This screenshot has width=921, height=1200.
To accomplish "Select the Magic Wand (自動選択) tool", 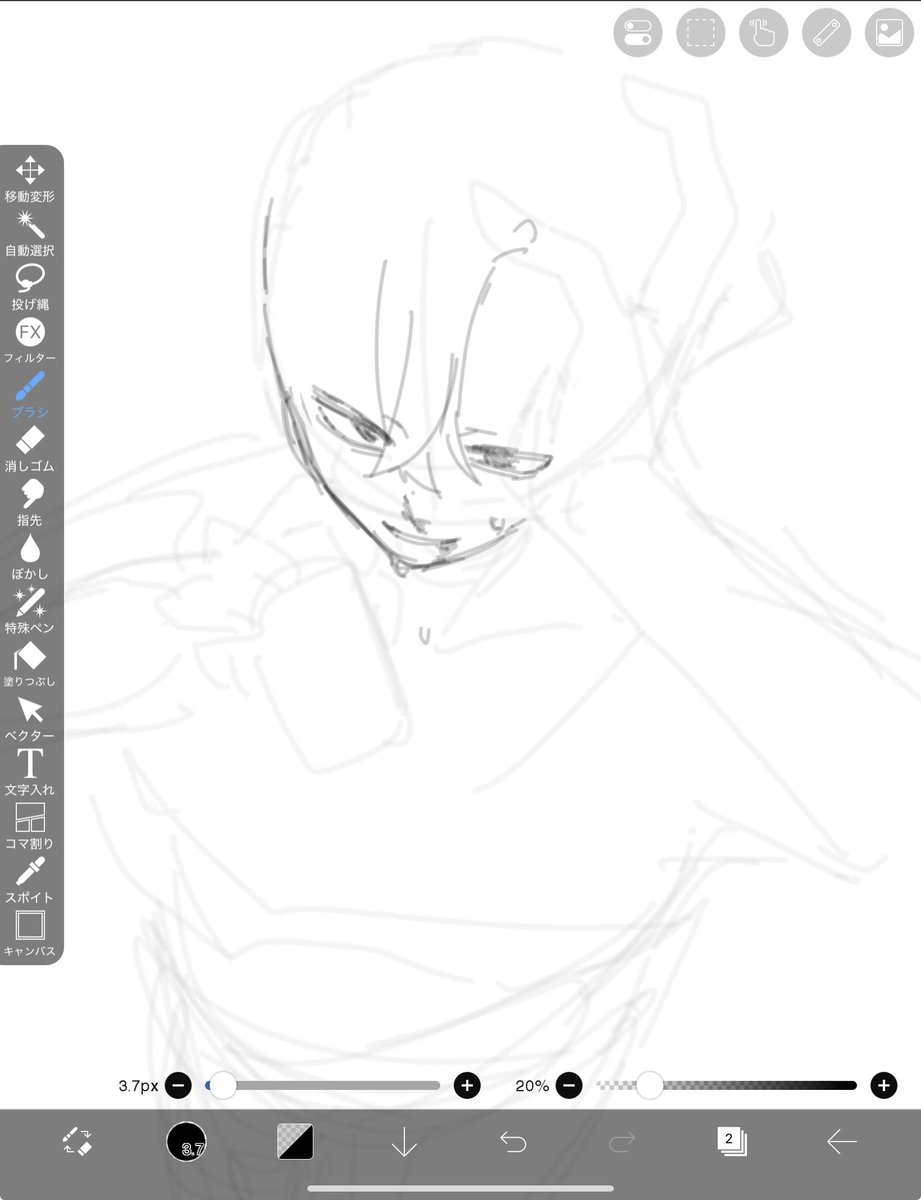I will (x=30, y=233).
